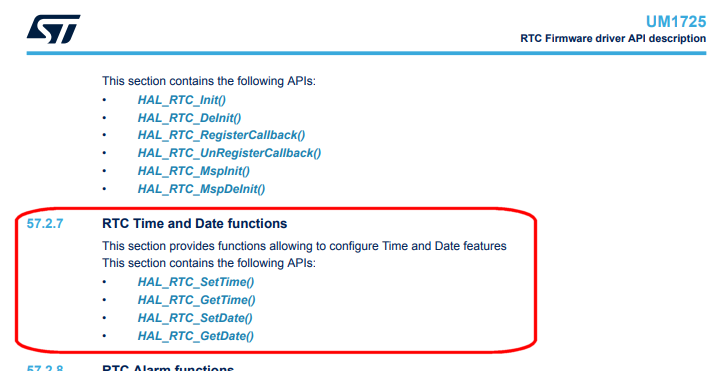This screenshot has height=371, width=716.
Task: Go to HAL_RTC_MspDeInit() API description
Action: click(201, 189)
